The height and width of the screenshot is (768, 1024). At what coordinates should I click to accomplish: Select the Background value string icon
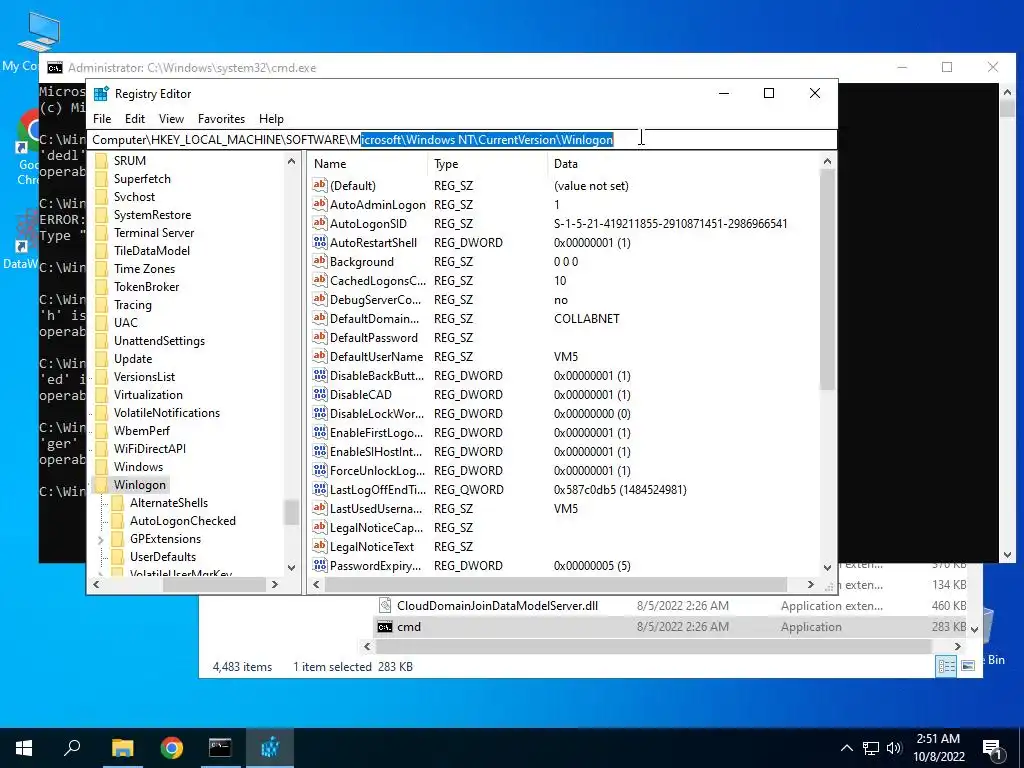pyautogui.click(x=319, y=261)
